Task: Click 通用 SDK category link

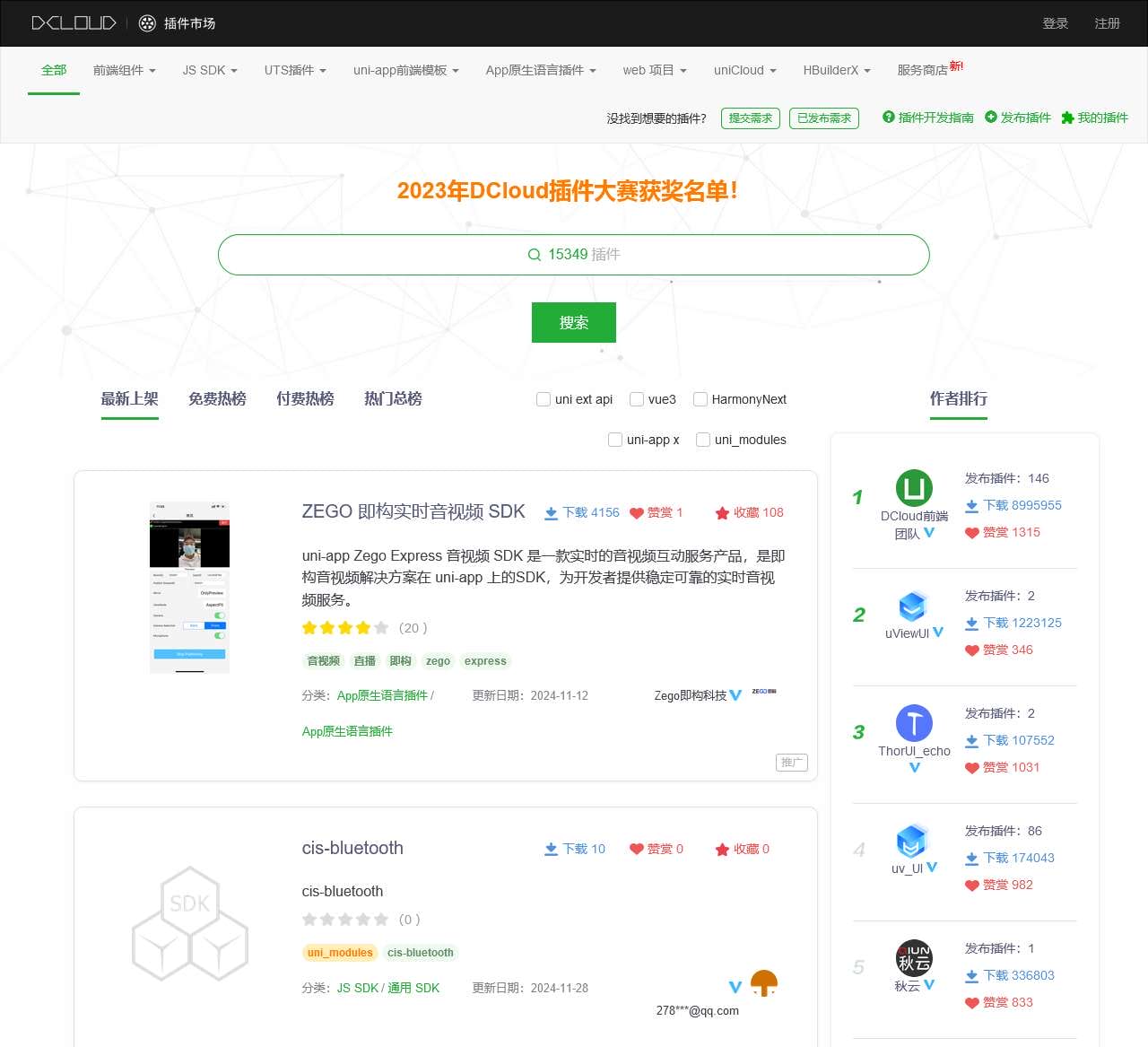Action: point(413,988)
